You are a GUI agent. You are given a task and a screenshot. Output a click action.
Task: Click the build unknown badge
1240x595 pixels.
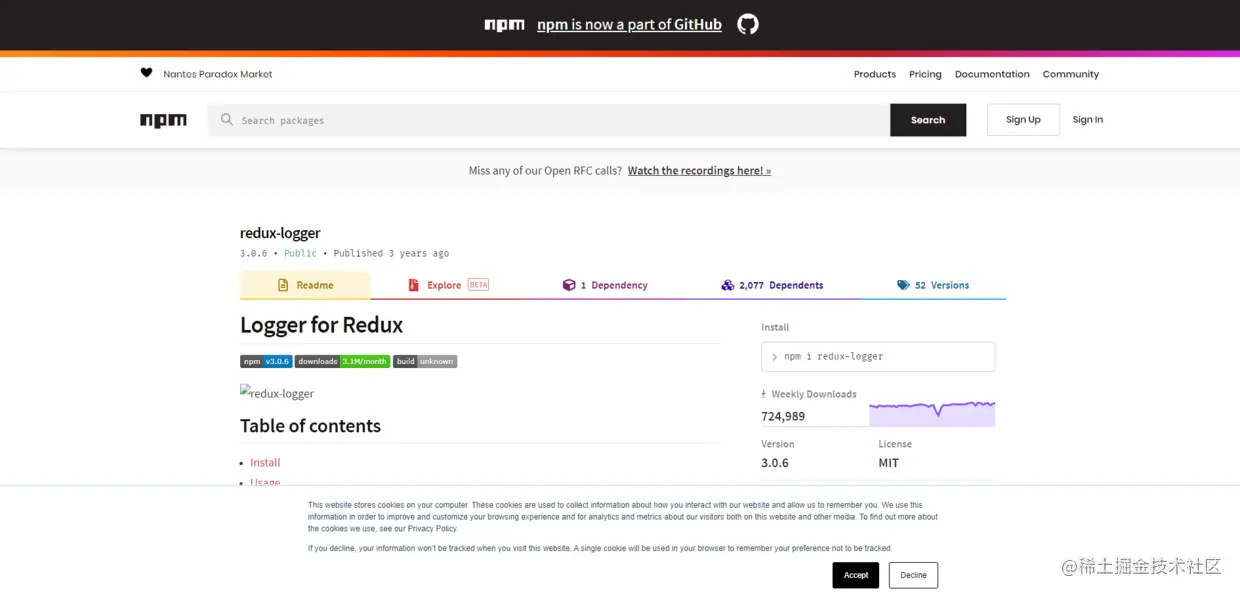click(x=425, y=361)
